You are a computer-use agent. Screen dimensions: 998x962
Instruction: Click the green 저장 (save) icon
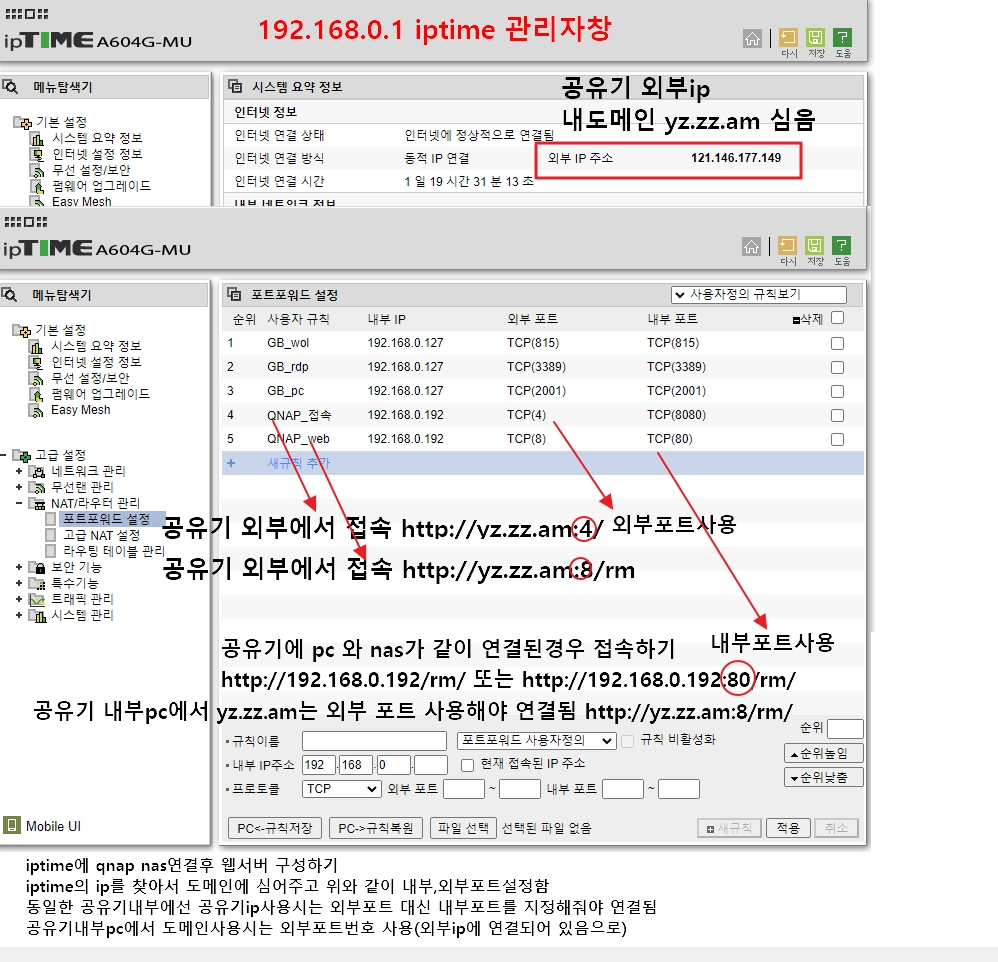pos(815,37)
